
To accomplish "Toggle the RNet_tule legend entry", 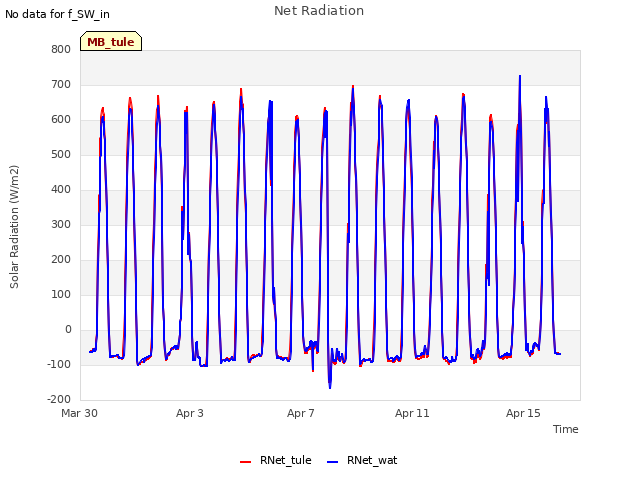I will tap(276, 460).
